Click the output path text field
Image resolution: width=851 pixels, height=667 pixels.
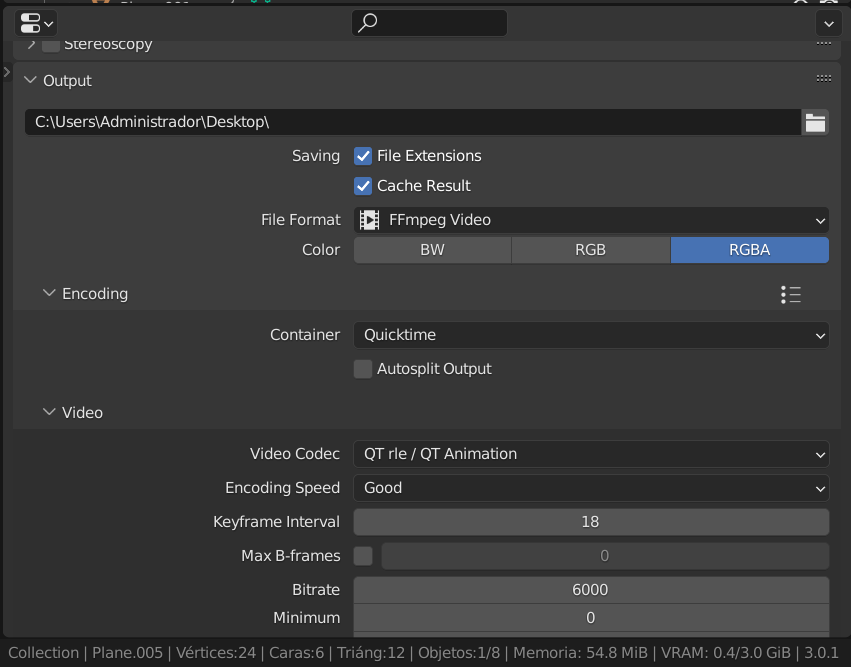tap(412, 122)
